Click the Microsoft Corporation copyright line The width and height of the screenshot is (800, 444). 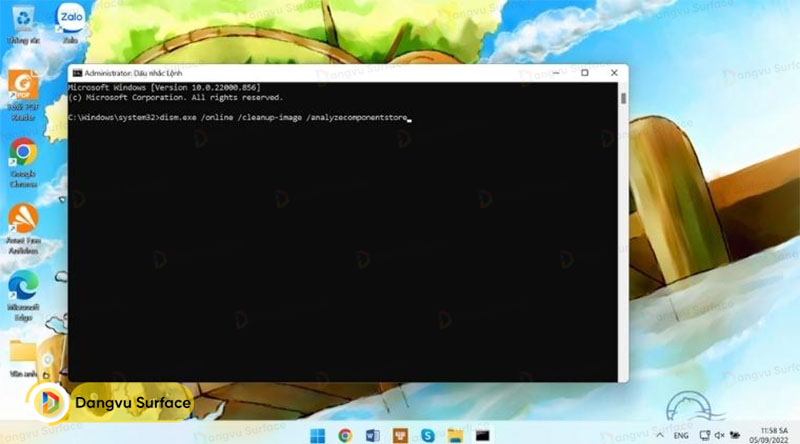tap(175, 97)
